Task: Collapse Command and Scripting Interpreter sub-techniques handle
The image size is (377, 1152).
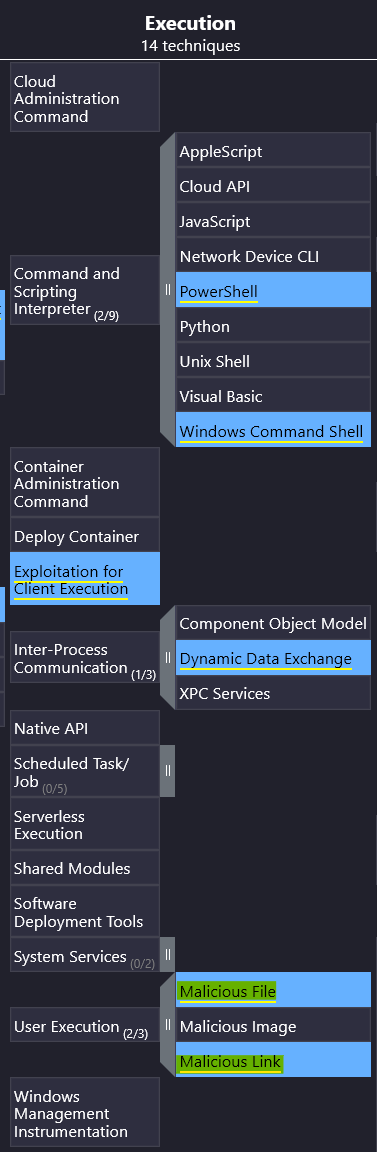Action: tap(168, 289)
